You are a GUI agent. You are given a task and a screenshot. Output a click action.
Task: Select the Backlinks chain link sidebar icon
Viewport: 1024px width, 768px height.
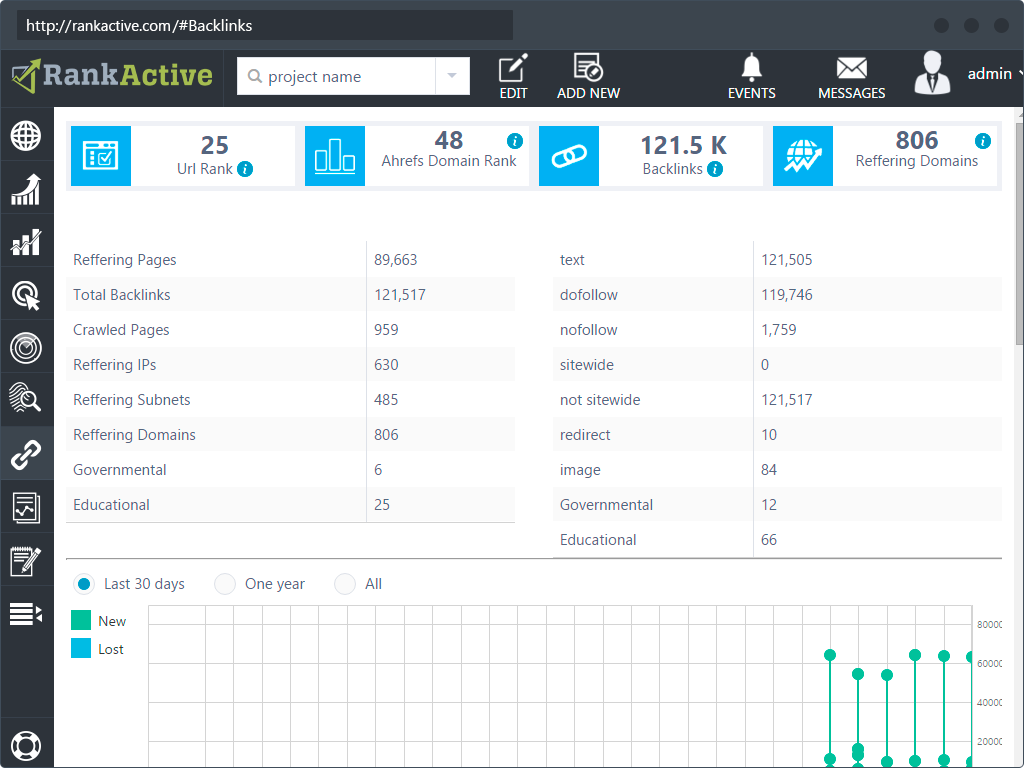(x=26, y=455)
